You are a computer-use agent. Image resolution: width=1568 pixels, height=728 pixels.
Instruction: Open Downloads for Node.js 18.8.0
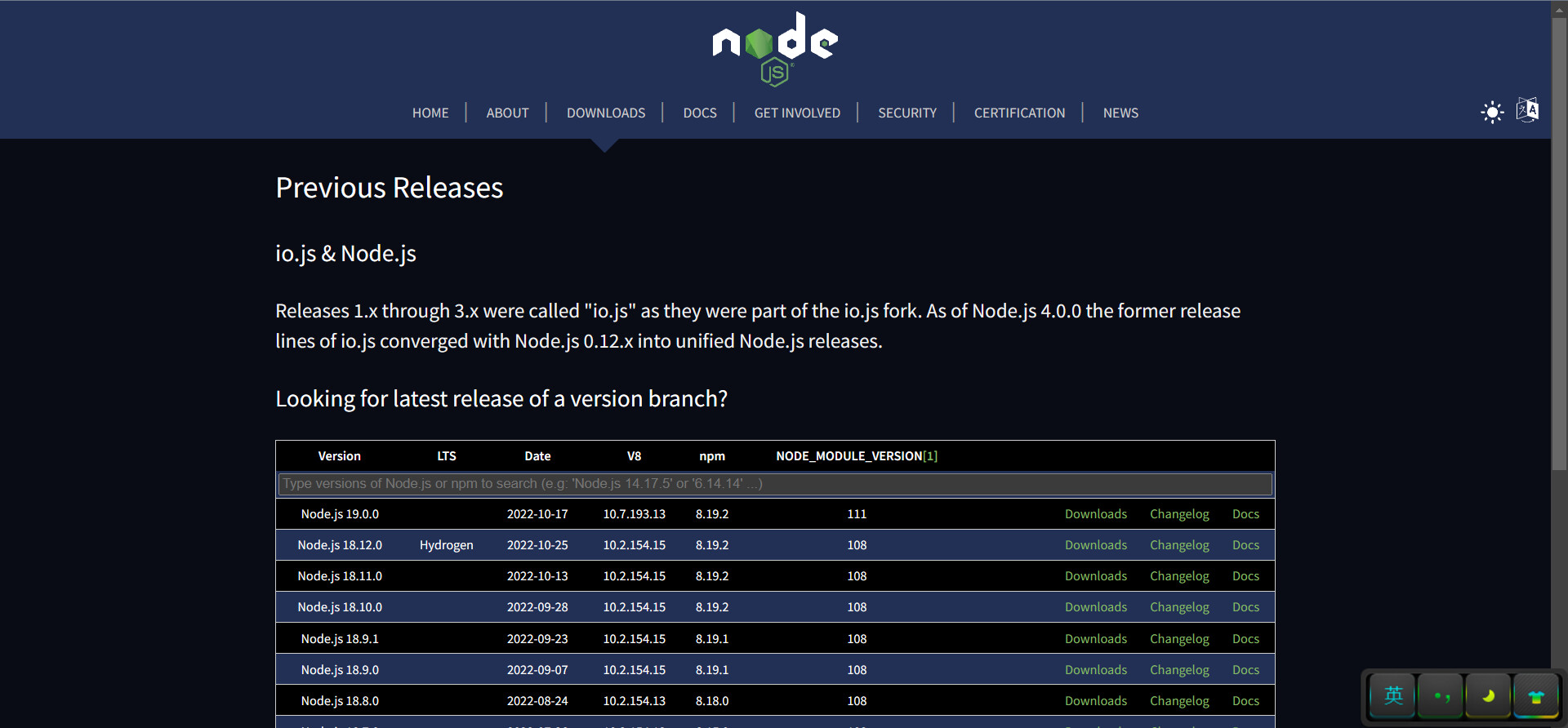1095,701
